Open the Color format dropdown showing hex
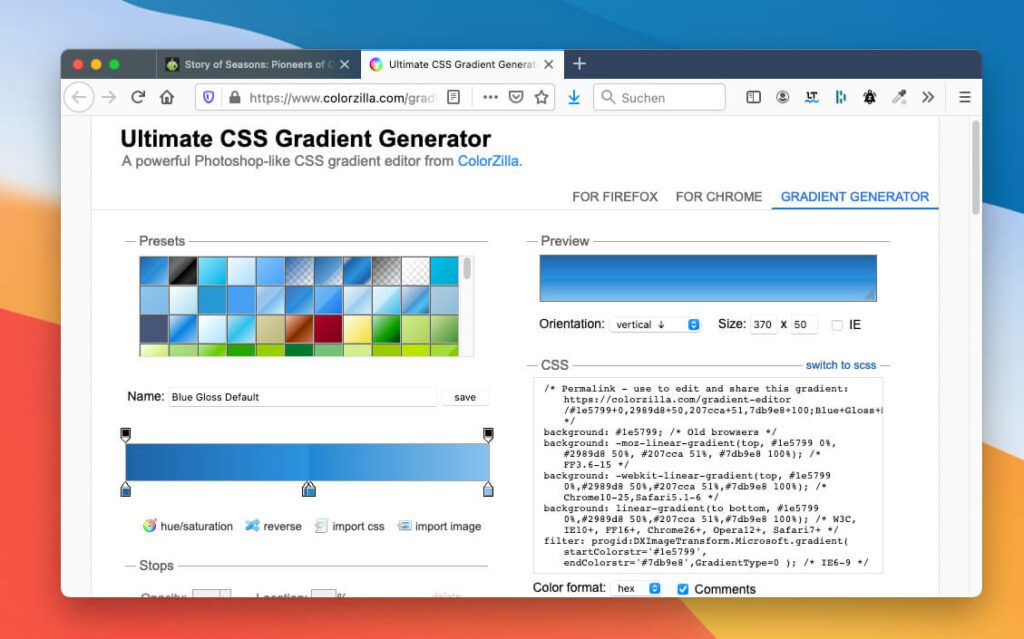Image resolution: width=1024 pixels, height=639 pixels. (637, 589)
